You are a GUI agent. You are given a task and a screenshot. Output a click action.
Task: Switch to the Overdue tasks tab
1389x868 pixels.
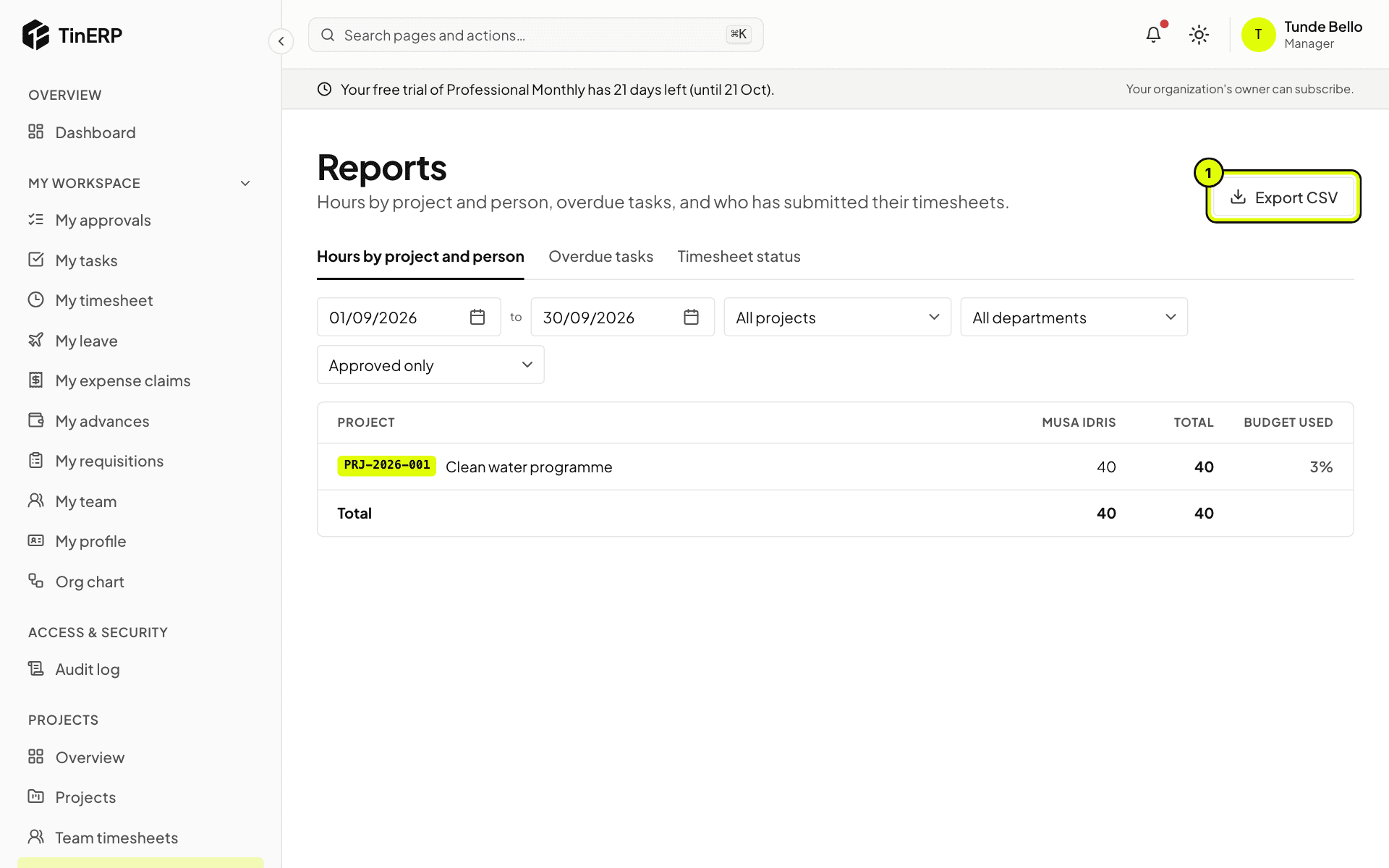[600, 257]
